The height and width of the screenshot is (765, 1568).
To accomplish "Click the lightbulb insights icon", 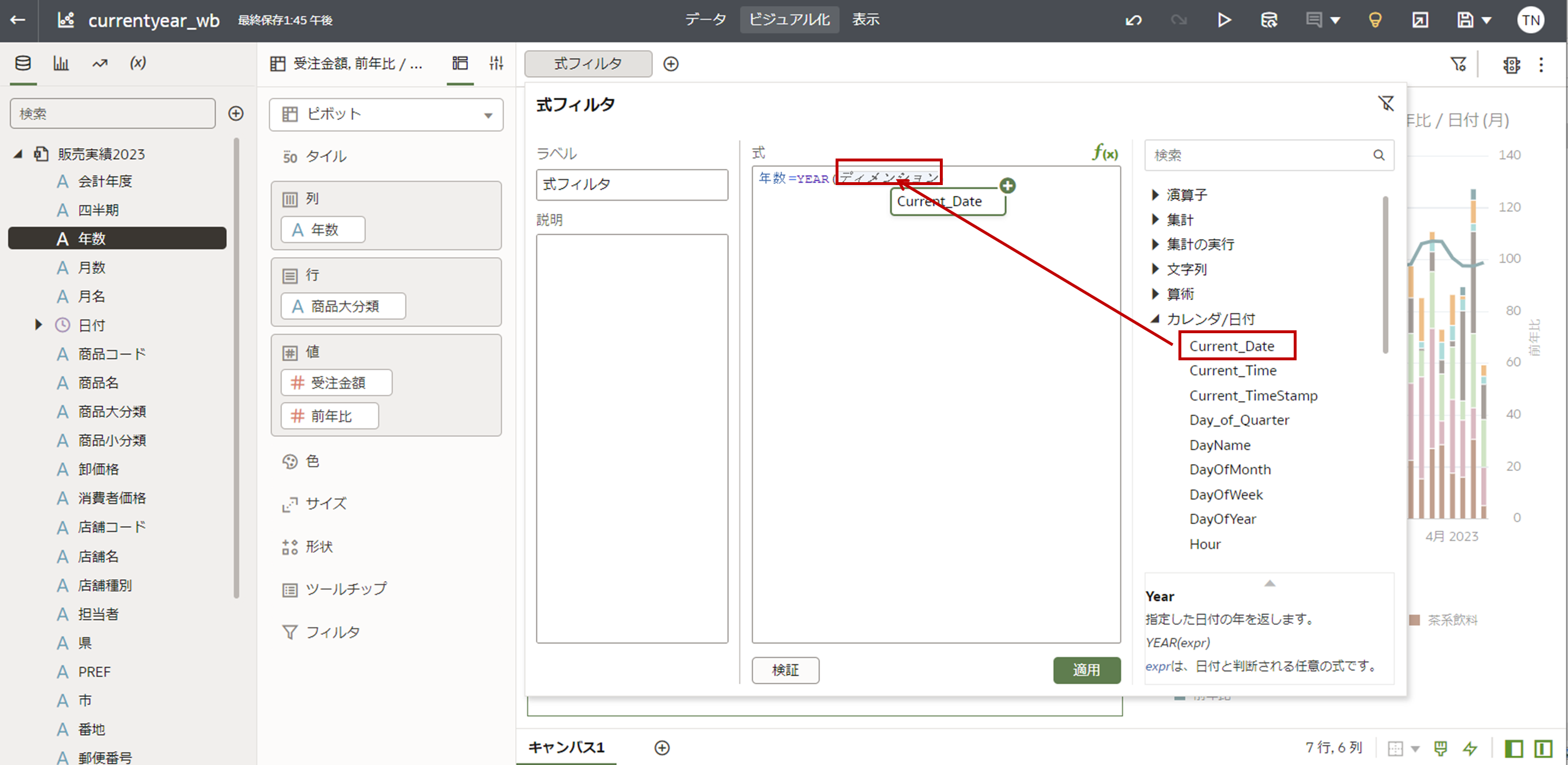I will click(x=1374, y=20).
